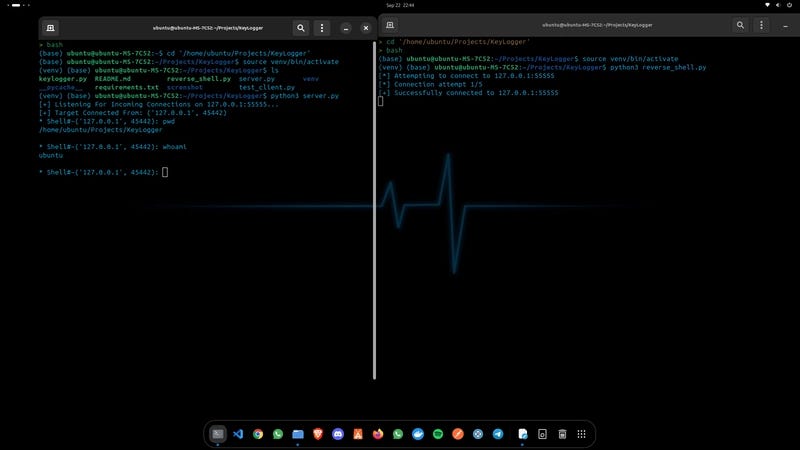
Task: Show all applications grid
Action: tap(582, 434)
